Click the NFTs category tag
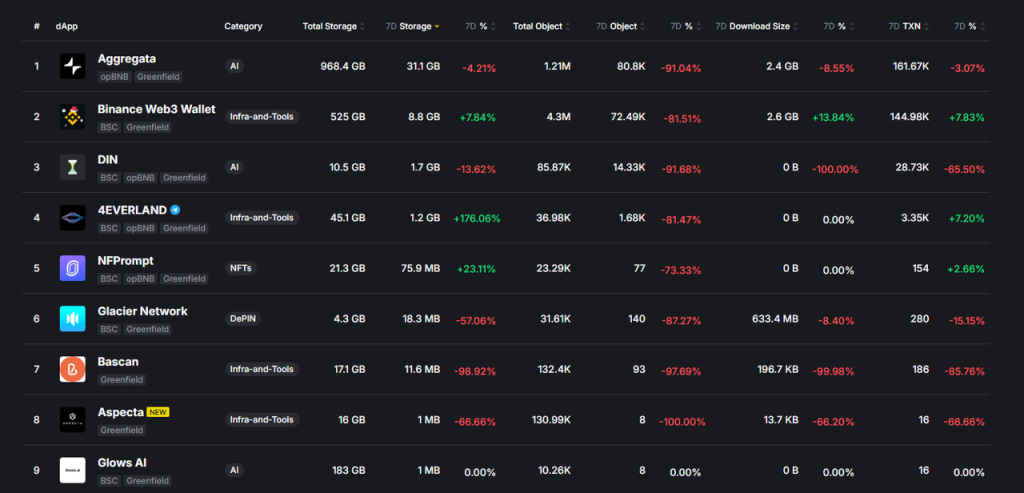1024x493 pixels. coord(238,268)
